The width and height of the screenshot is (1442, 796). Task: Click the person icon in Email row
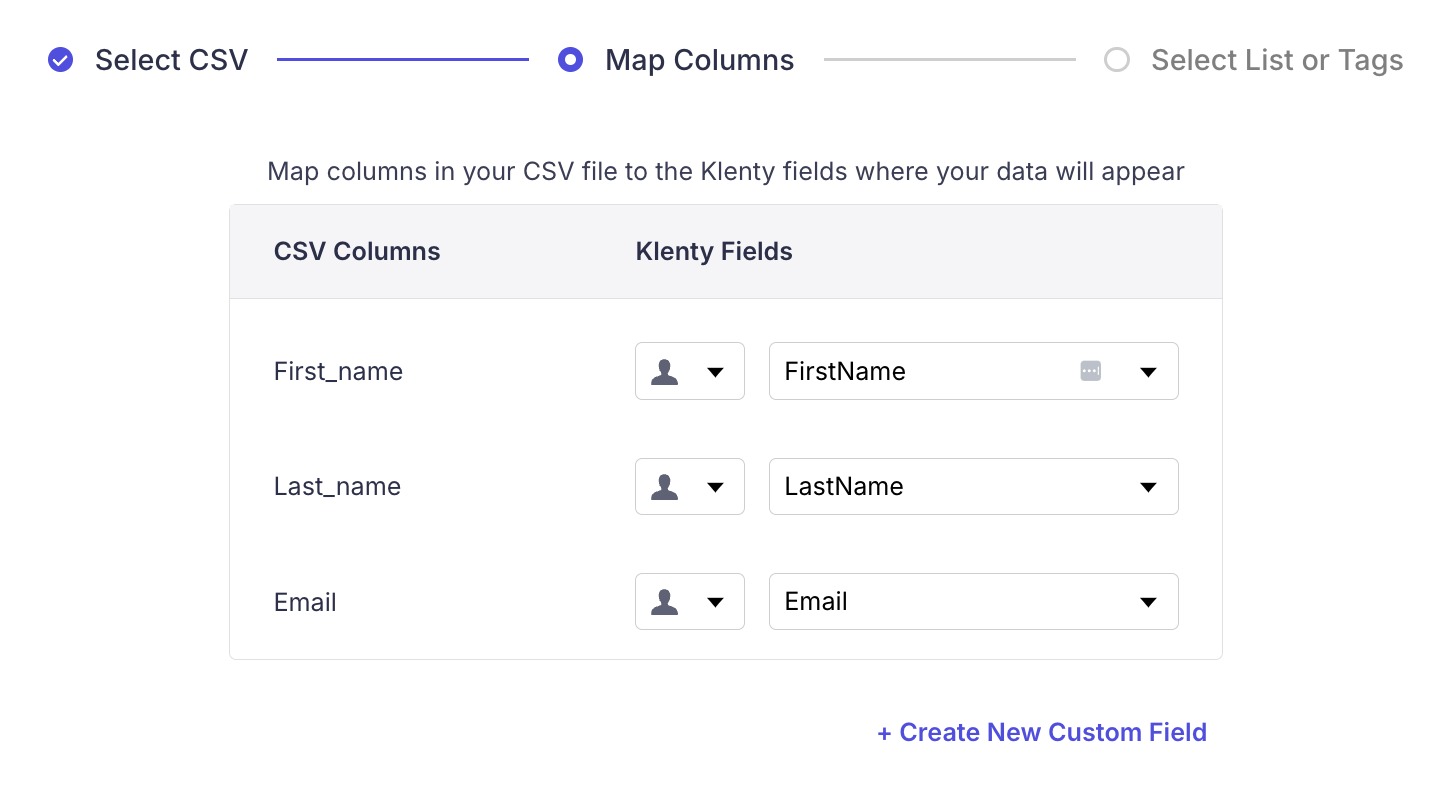[665, 602]
